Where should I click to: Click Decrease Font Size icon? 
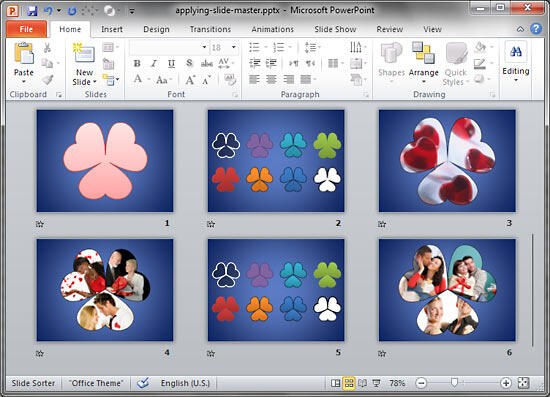click(206, 80)
